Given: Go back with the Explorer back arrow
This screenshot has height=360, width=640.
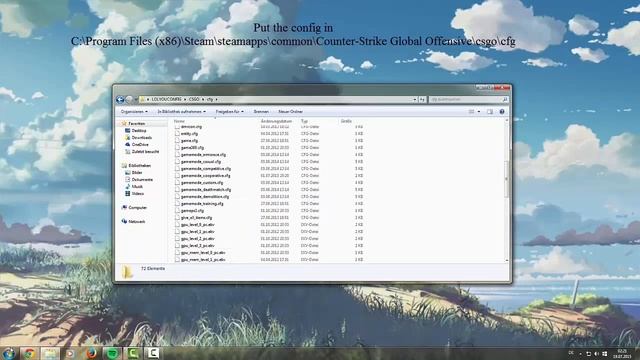Looking at the screenshot, I should (x=120, y=99).
